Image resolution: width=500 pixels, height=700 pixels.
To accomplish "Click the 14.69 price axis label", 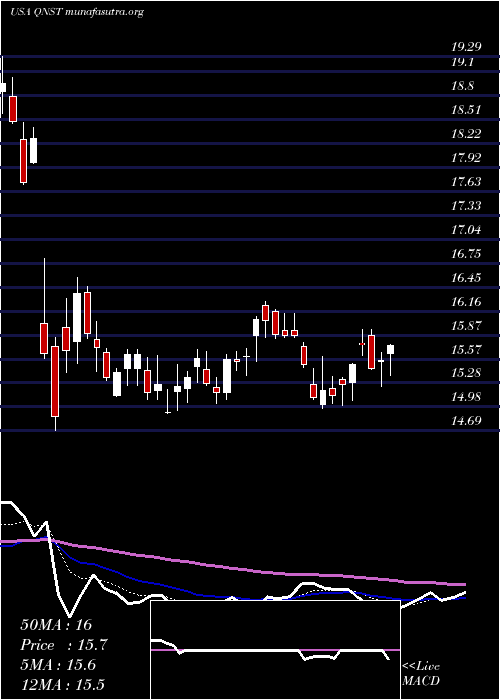I will (x=466, y=421).
